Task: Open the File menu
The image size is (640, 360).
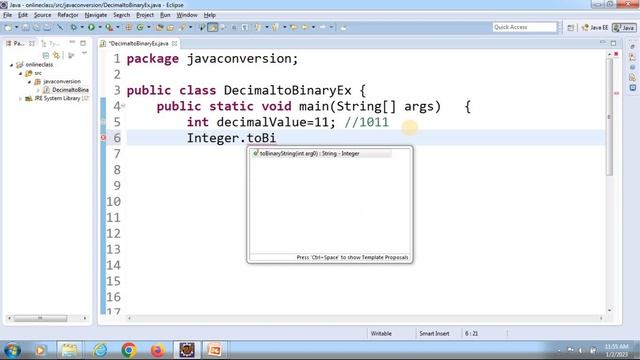Action: click(7, 15)
